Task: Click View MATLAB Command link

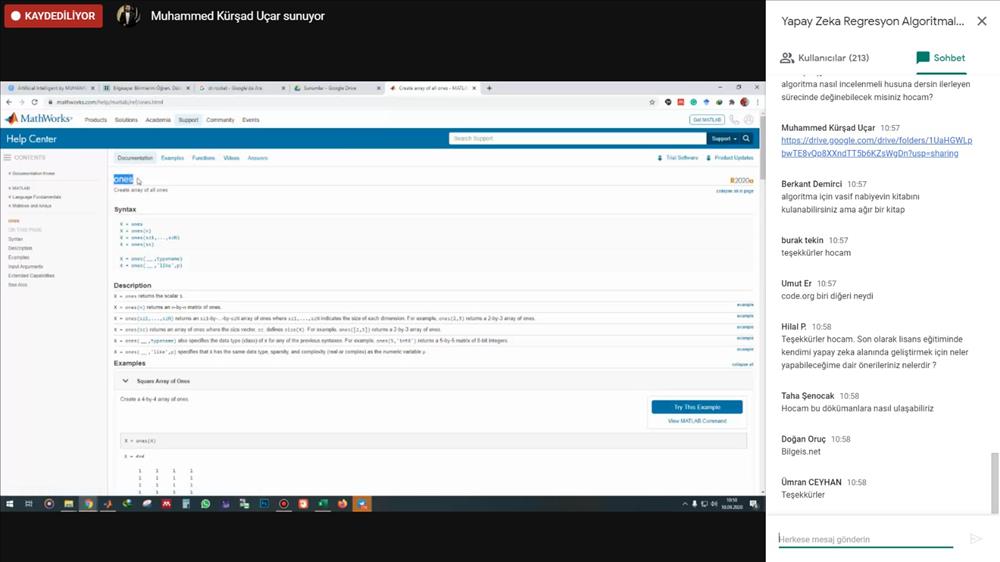Action: [x=697, y=421]
